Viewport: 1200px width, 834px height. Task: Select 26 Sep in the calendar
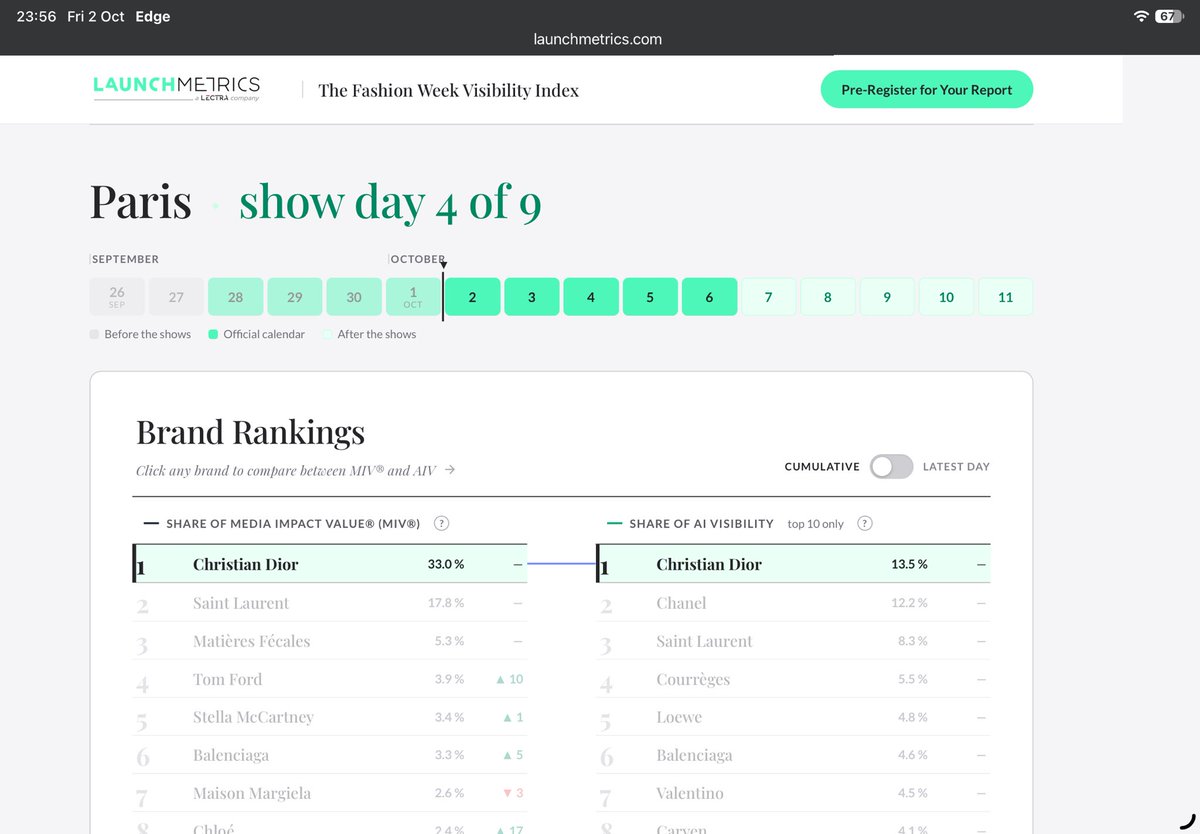coord(117,297)
